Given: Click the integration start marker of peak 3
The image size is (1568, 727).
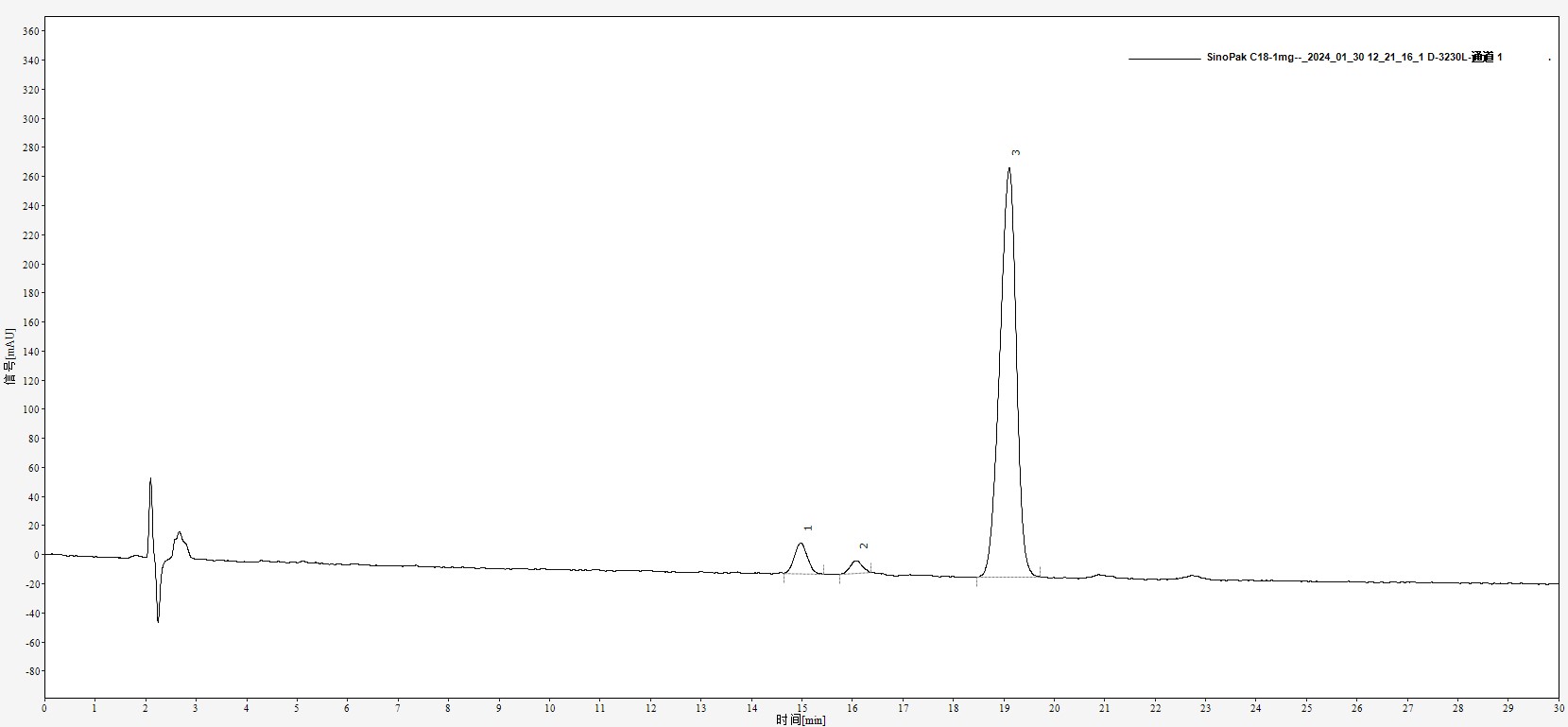Looking at the screenshot, I should tap(976, 580).
